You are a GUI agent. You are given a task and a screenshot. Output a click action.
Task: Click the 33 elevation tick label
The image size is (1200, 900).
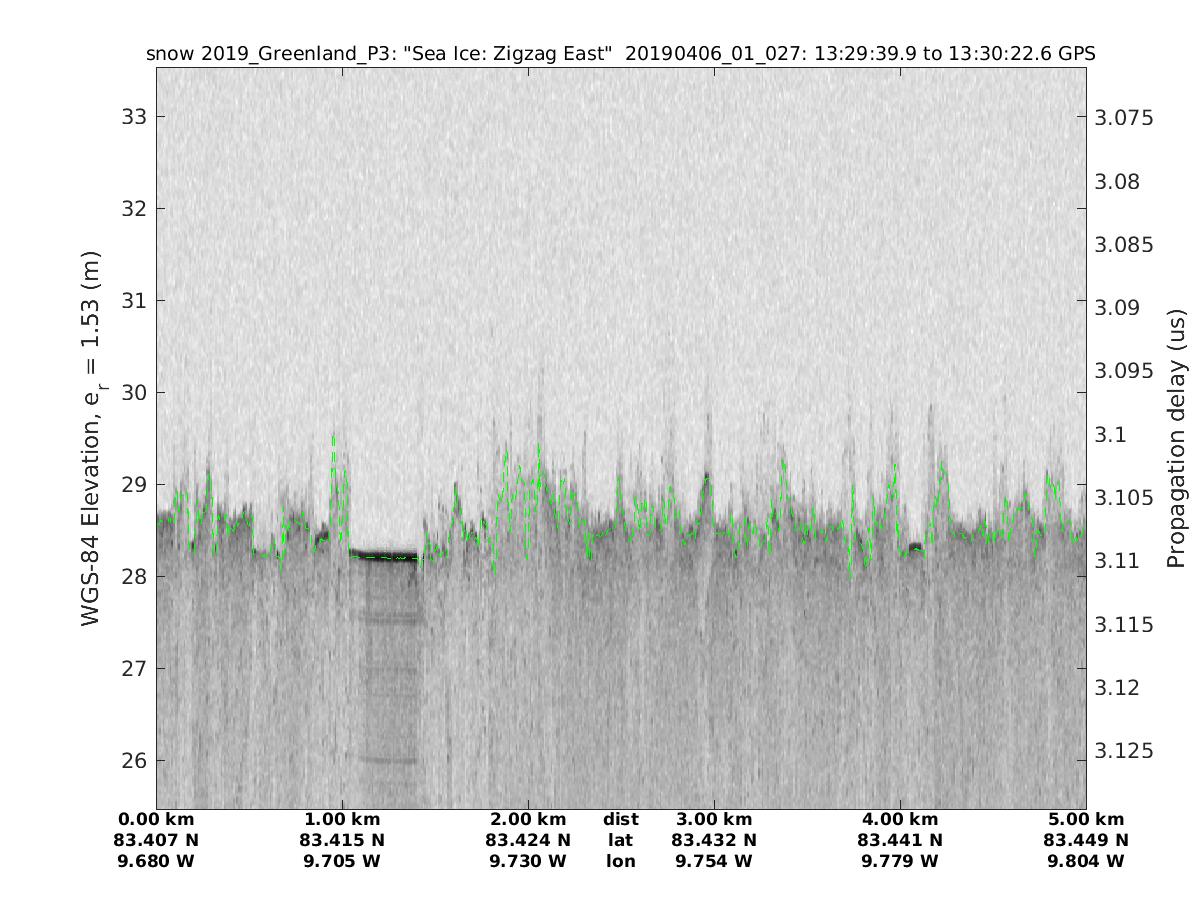134,117
